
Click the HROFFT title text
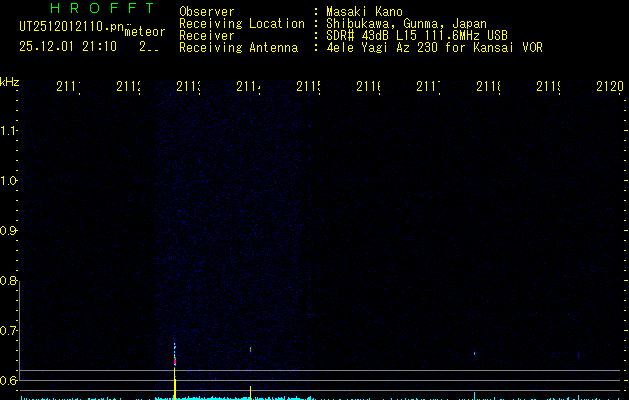(103, 8)
